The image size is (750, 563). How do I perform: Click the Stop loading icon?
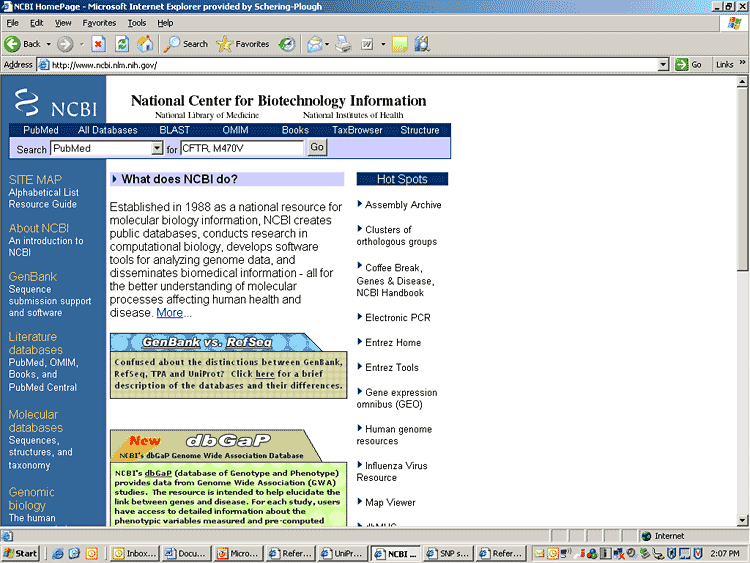click(99, 44)
